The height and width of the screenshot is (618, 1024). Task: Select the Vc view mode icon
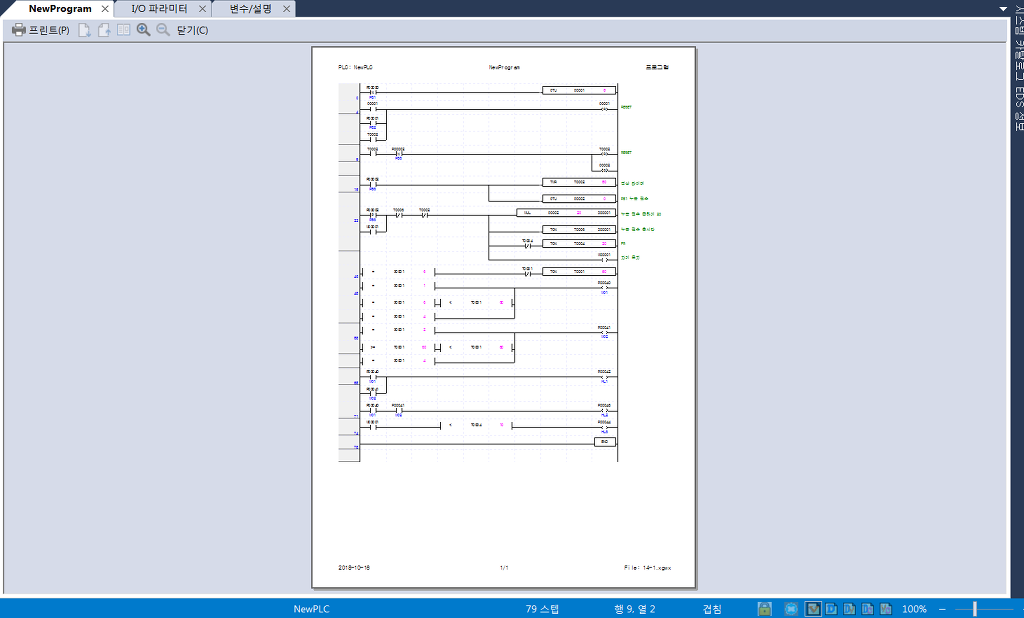tap(886, 609)
